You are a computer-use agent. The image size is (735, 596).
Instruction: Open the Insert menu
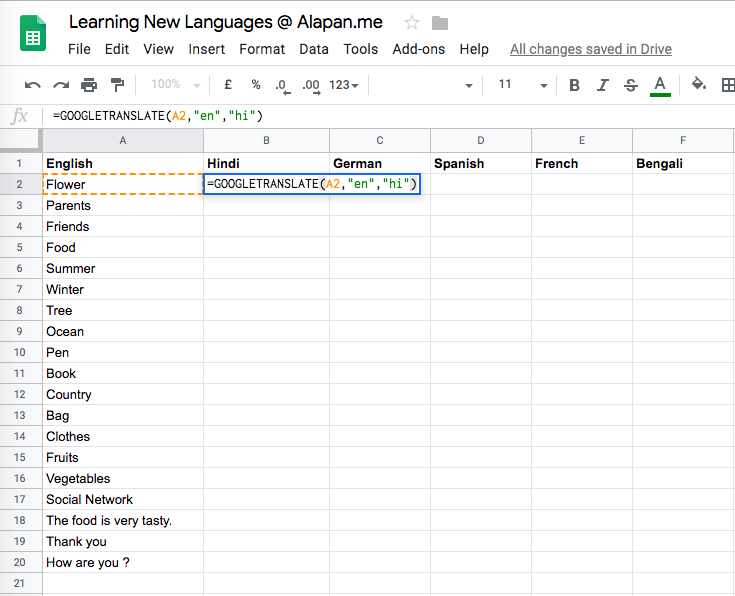point(207,49)
